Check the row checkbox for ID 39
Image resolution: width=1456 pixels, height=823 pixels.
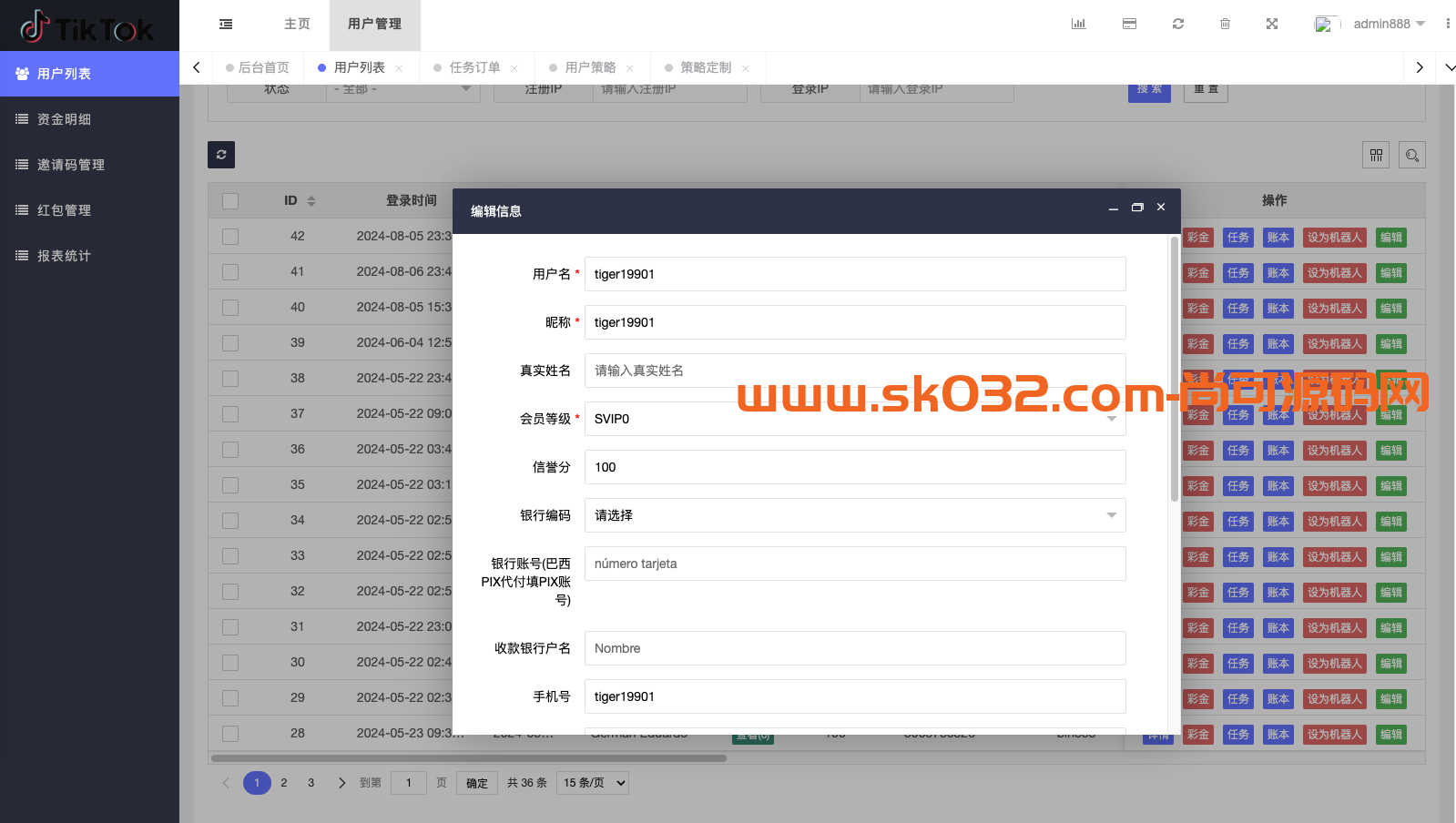230,343
